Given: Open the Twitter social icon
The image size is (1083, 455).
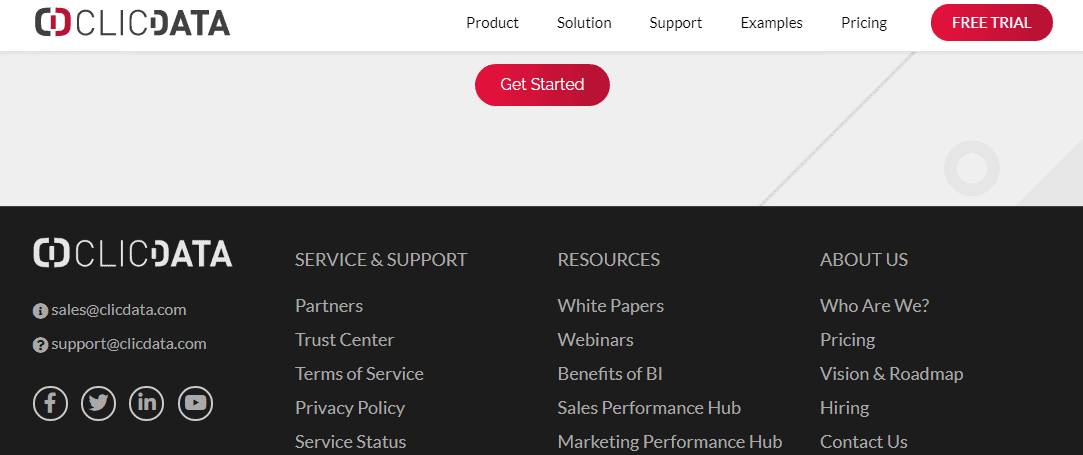Looking at the screenshot, I should 99,403.
